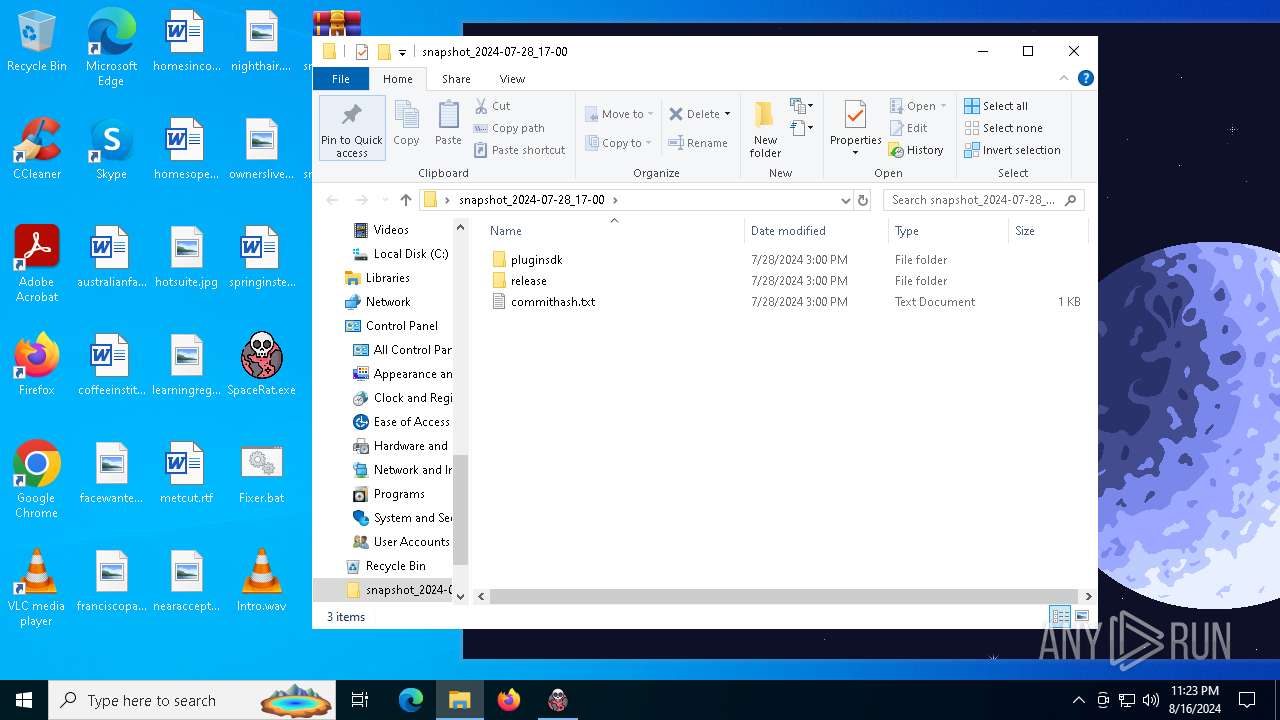Click the Delete button in ribbon
Image resolution: width=1280 pixels, height=720 pixels.
[694, 114]
